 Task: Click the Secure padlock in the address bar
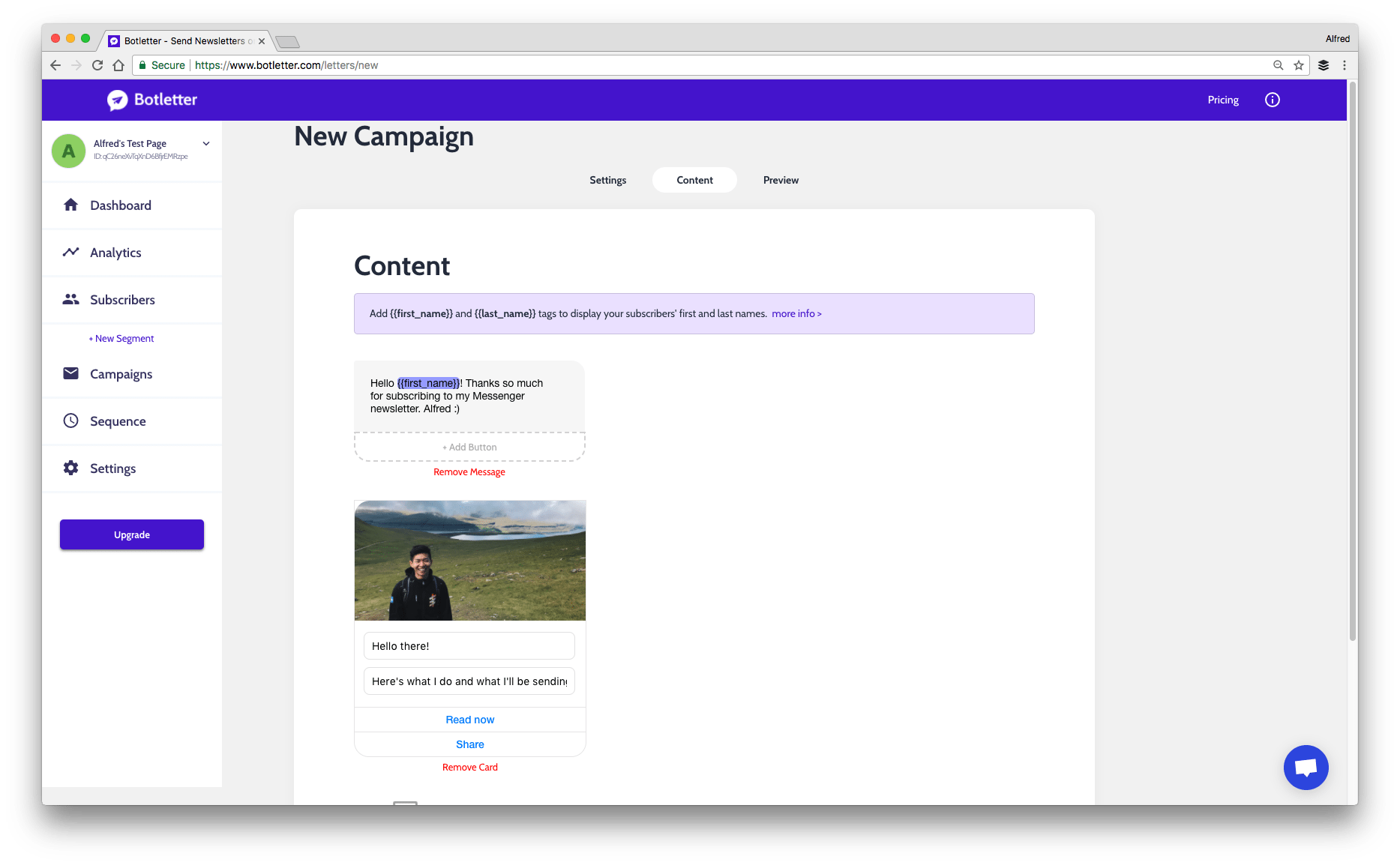(x=142, y=65)
